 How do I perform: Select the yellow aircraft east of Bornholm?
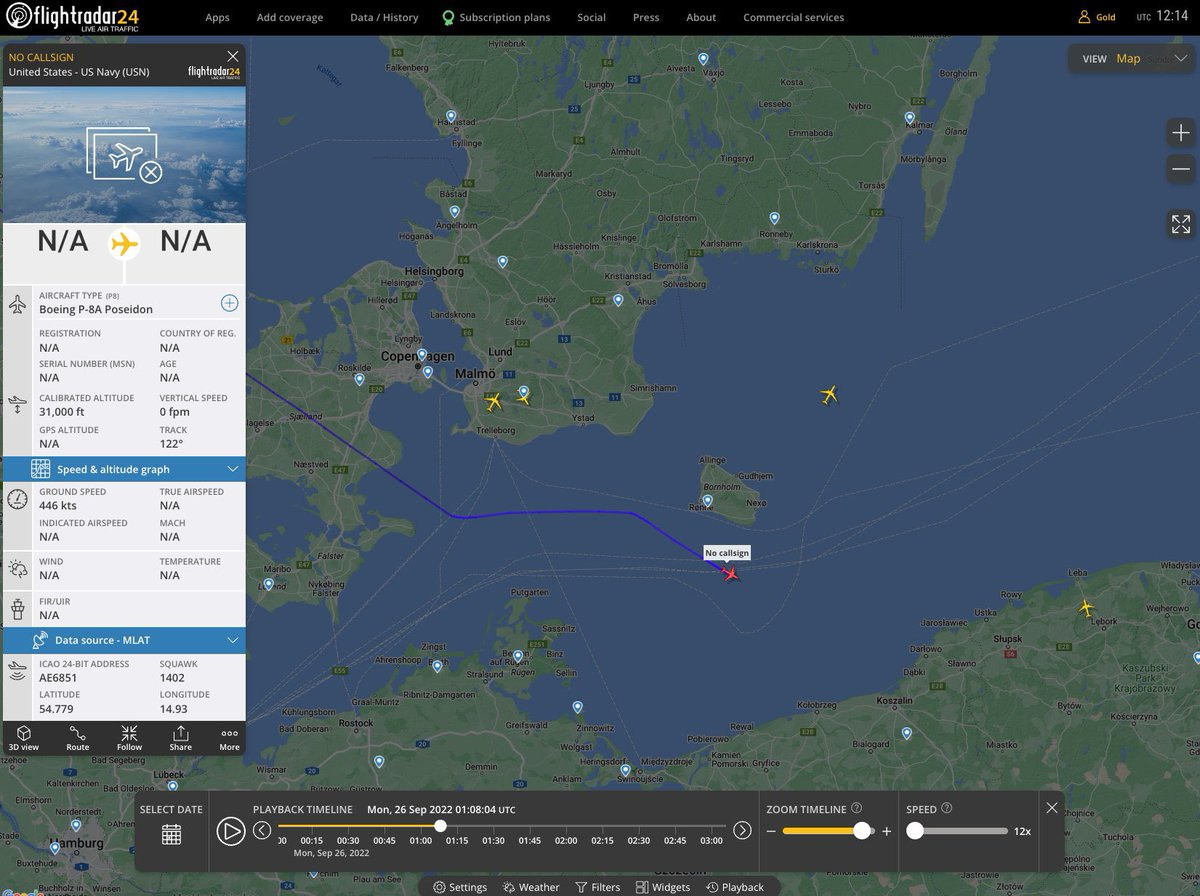pyautogui.click(x=829, y=395)
